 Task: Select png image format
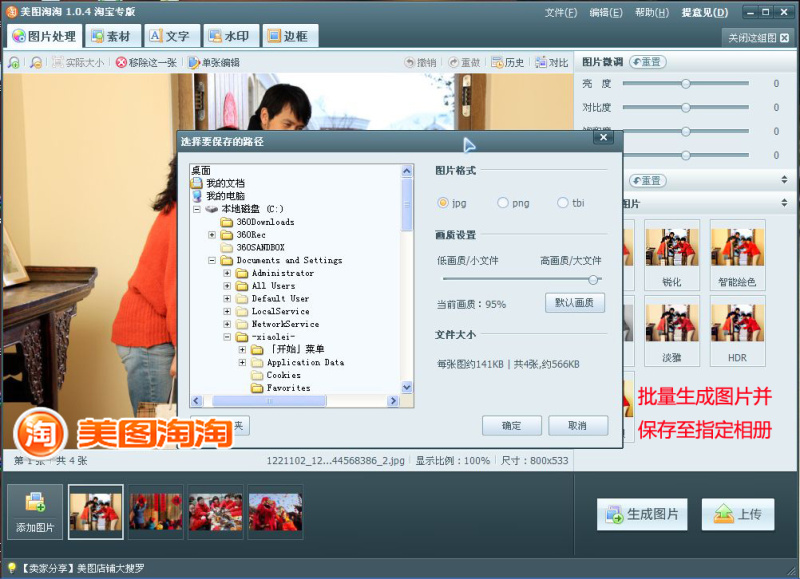click(503, 203)
